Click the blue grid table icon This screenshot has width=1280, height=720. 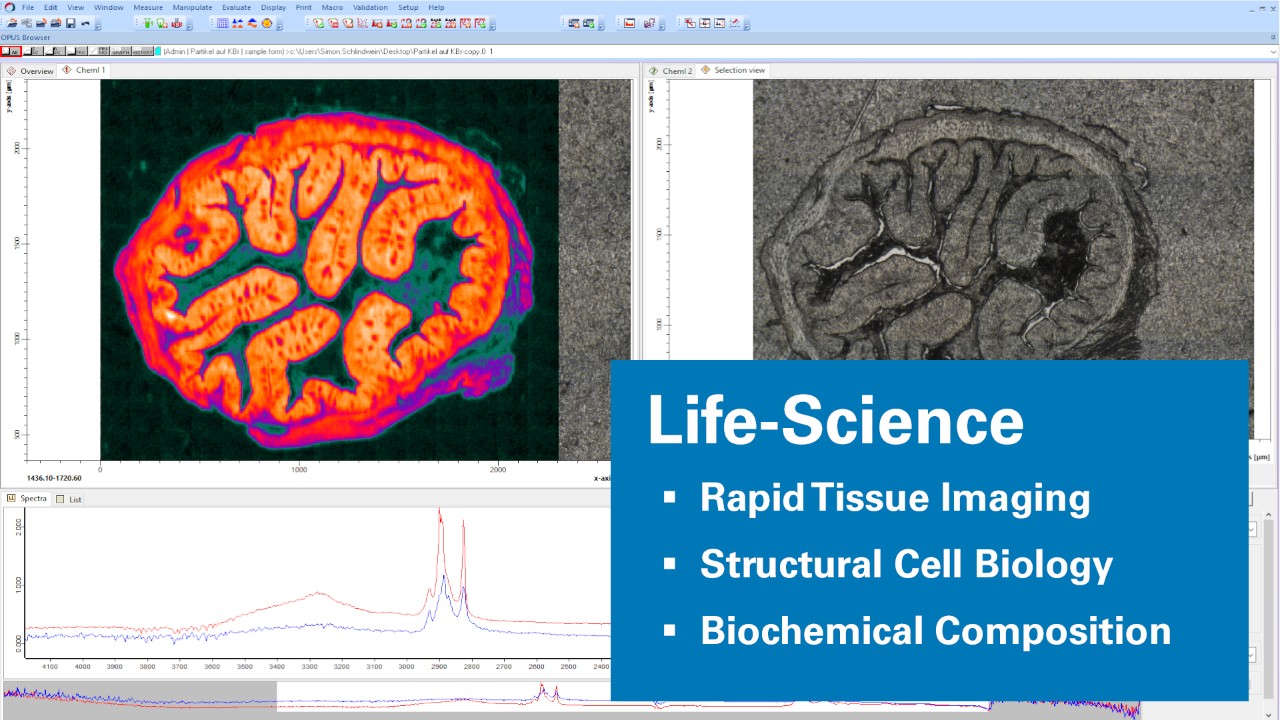click(223, 23)
